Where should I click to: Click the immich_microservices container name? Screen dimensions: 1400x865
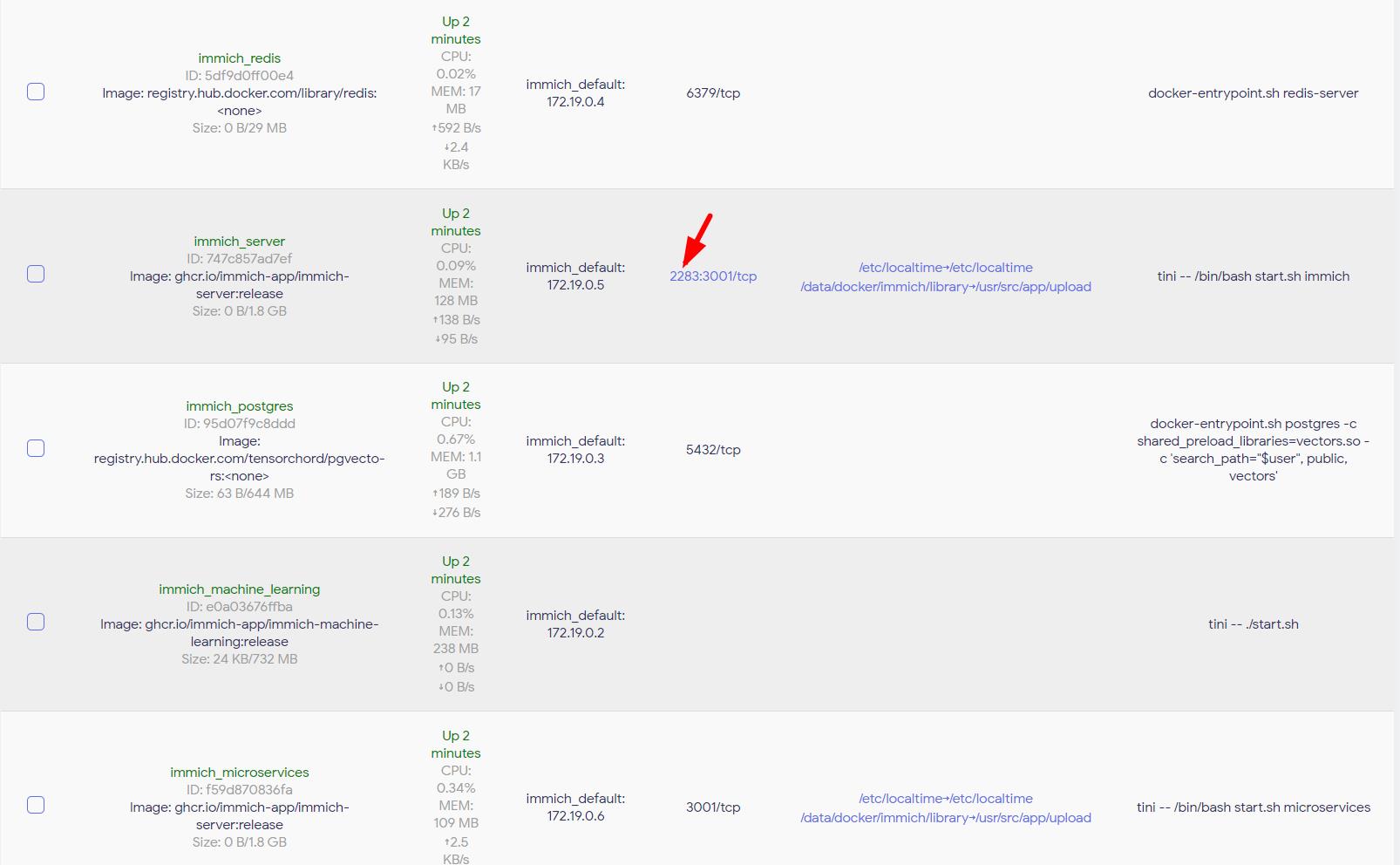(x=240, y=773)
